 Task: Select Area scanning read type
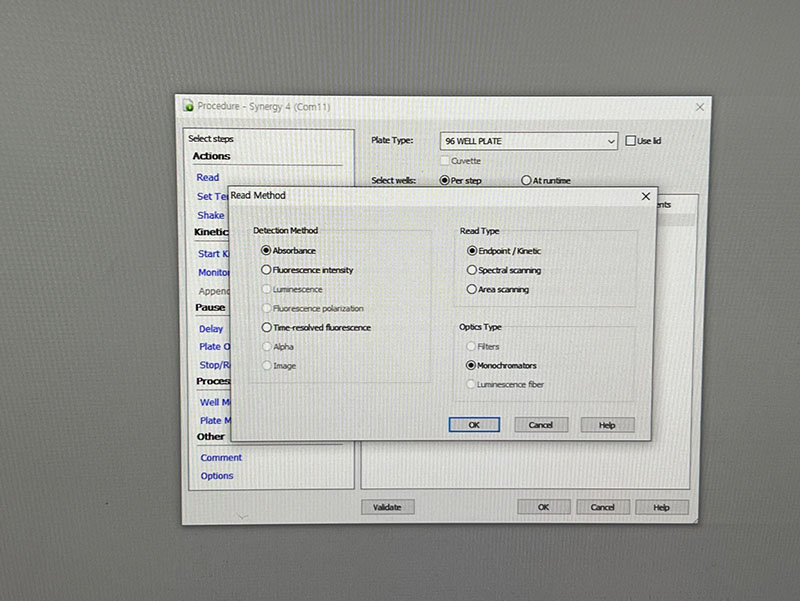[472, 290]
